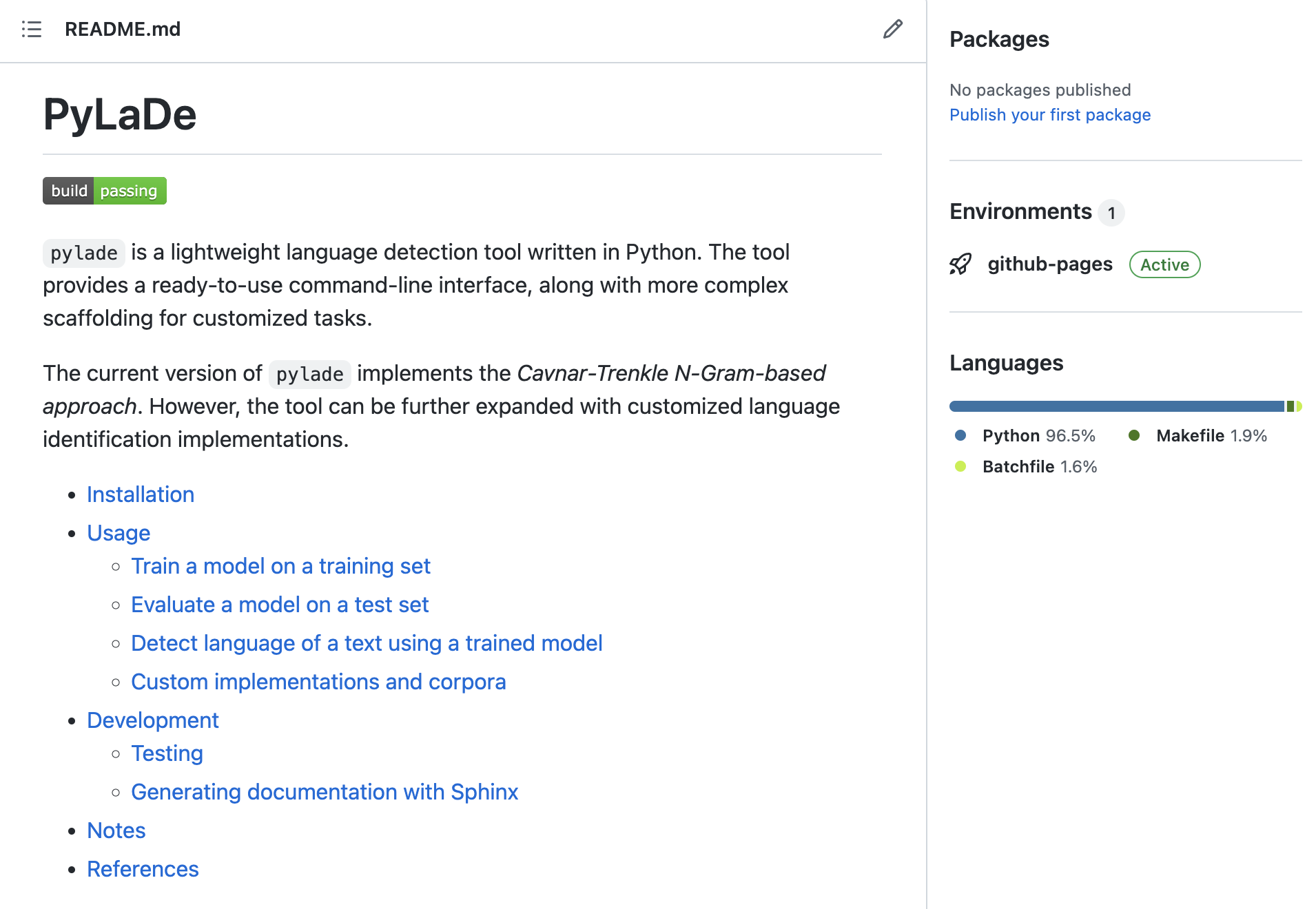Click the Environments count badge 1
Image resolution: width=1316 pixels, height=909 pixels.
click(x=1111, y=213)
